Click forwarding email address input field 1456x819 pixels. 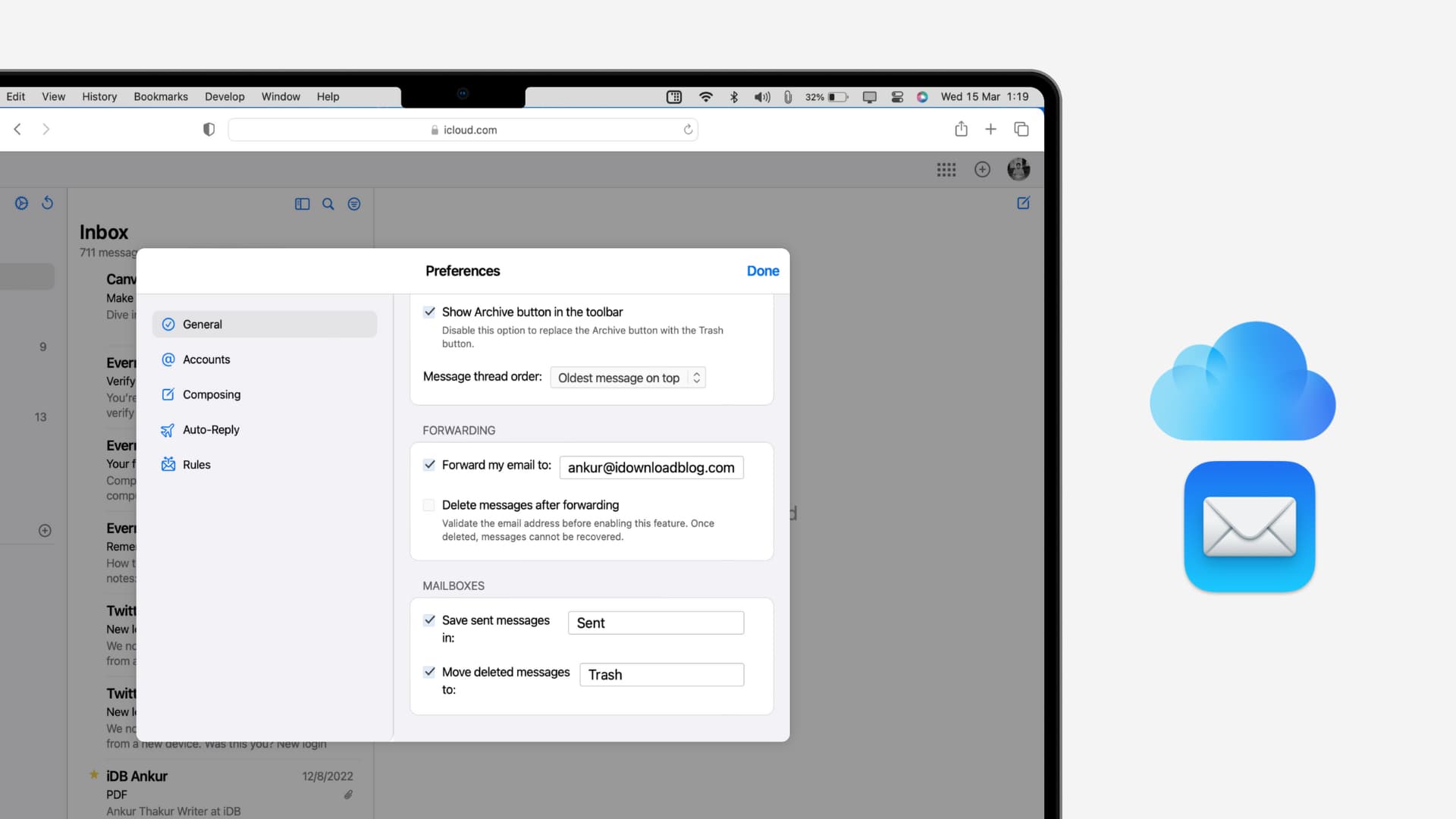[x=651, y=467]
